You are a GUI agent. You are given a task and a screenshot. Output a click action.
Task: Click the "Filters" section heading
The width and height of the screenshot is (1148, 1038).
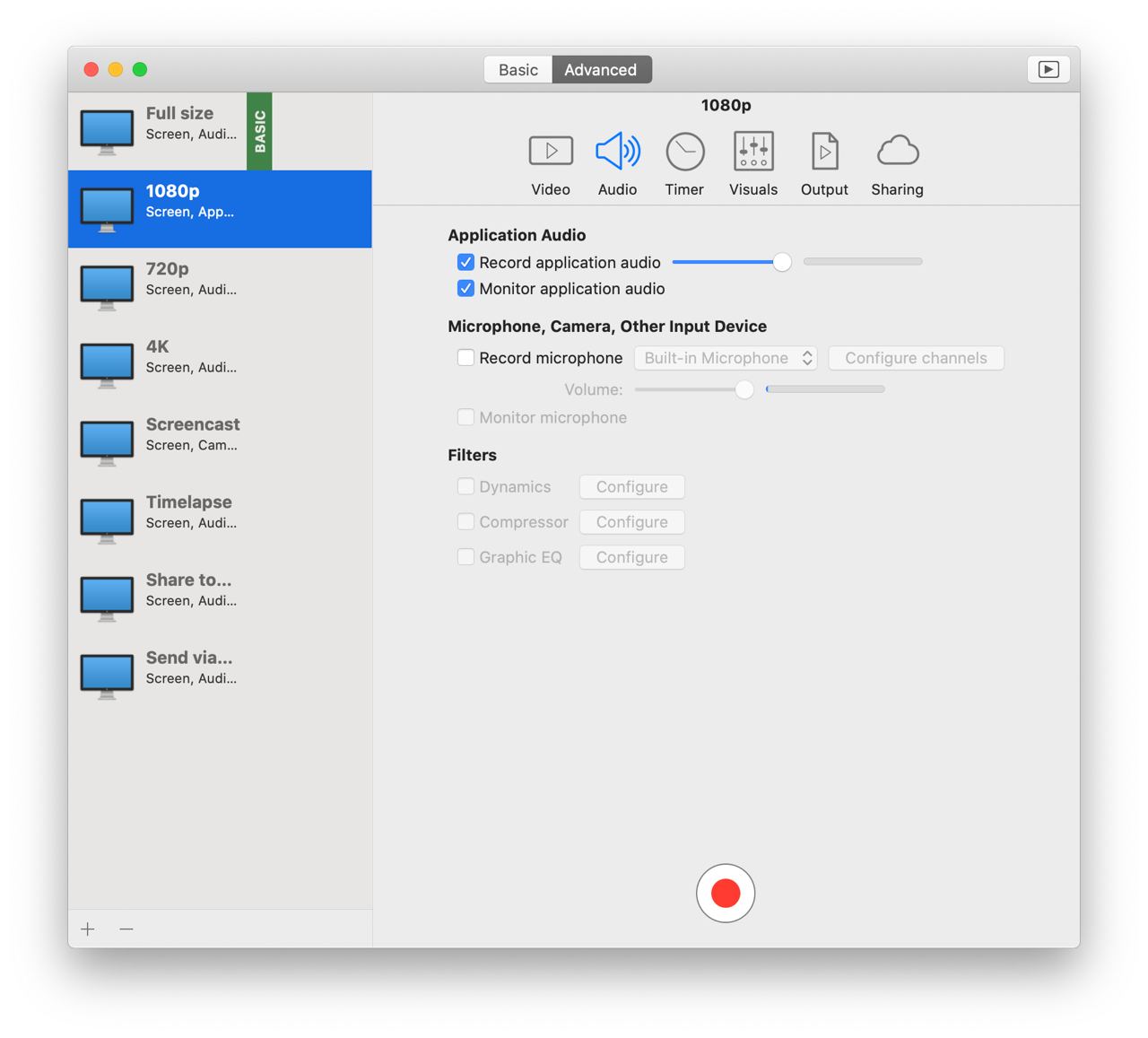pyautogui.click(x=472, y=455)
